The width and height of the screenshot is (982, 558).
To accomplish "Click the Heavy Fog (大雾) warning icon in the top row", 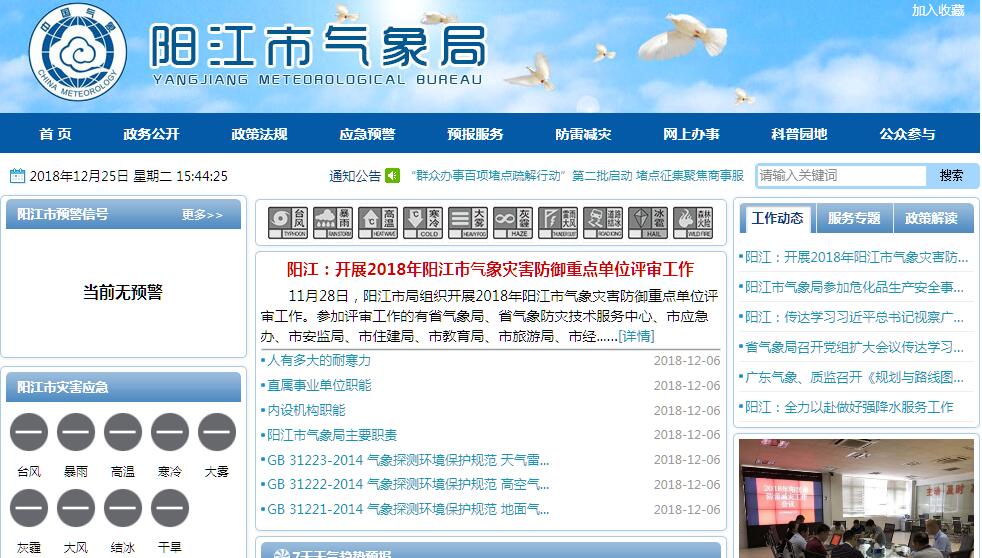I will (468, 223).
